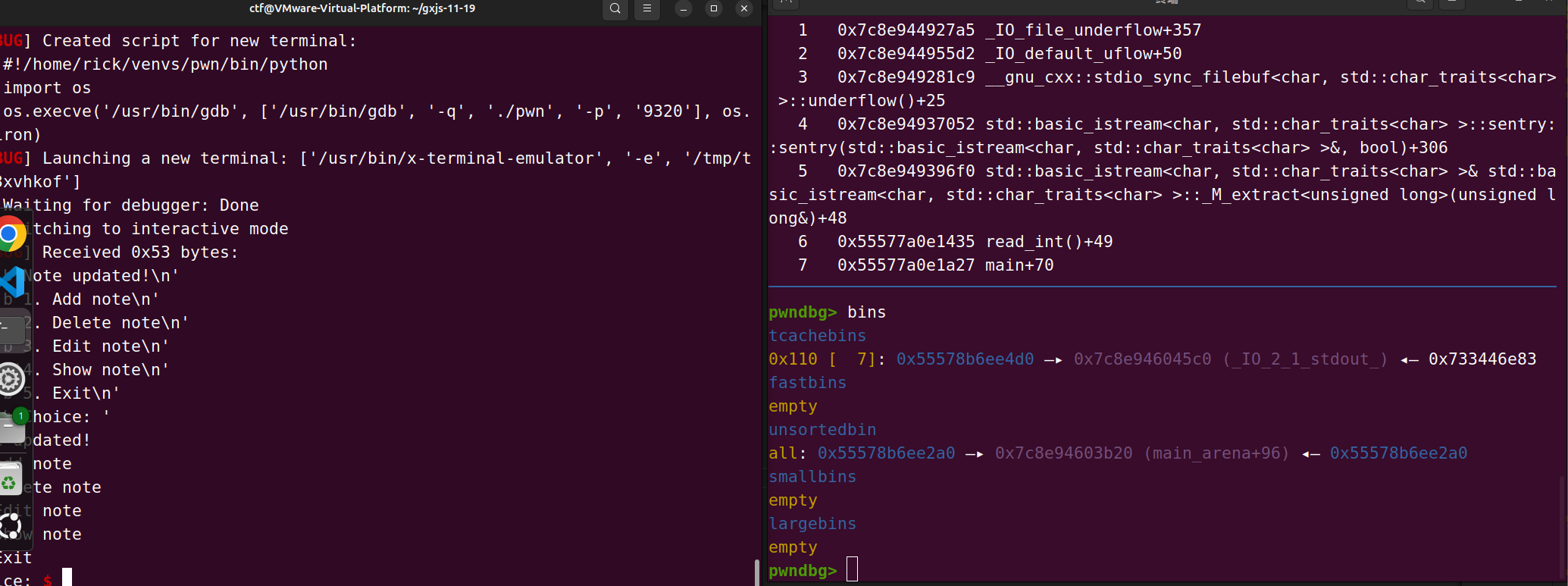Maximize the gxjs-11-19 terminal window

714,9
